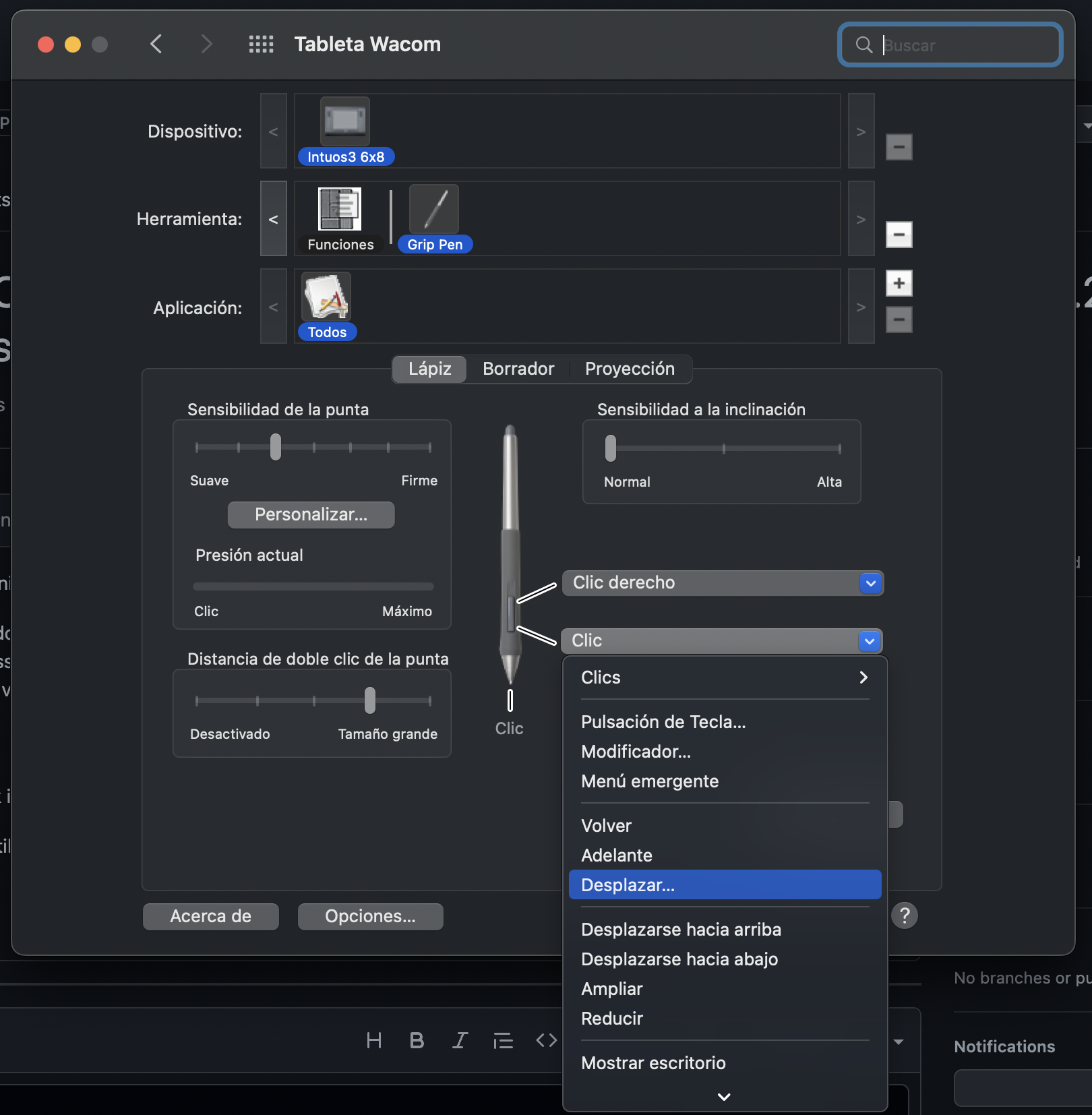1092x1115 pixels.
Task: Select the Grip Pen tool icon
Action: 434,209
